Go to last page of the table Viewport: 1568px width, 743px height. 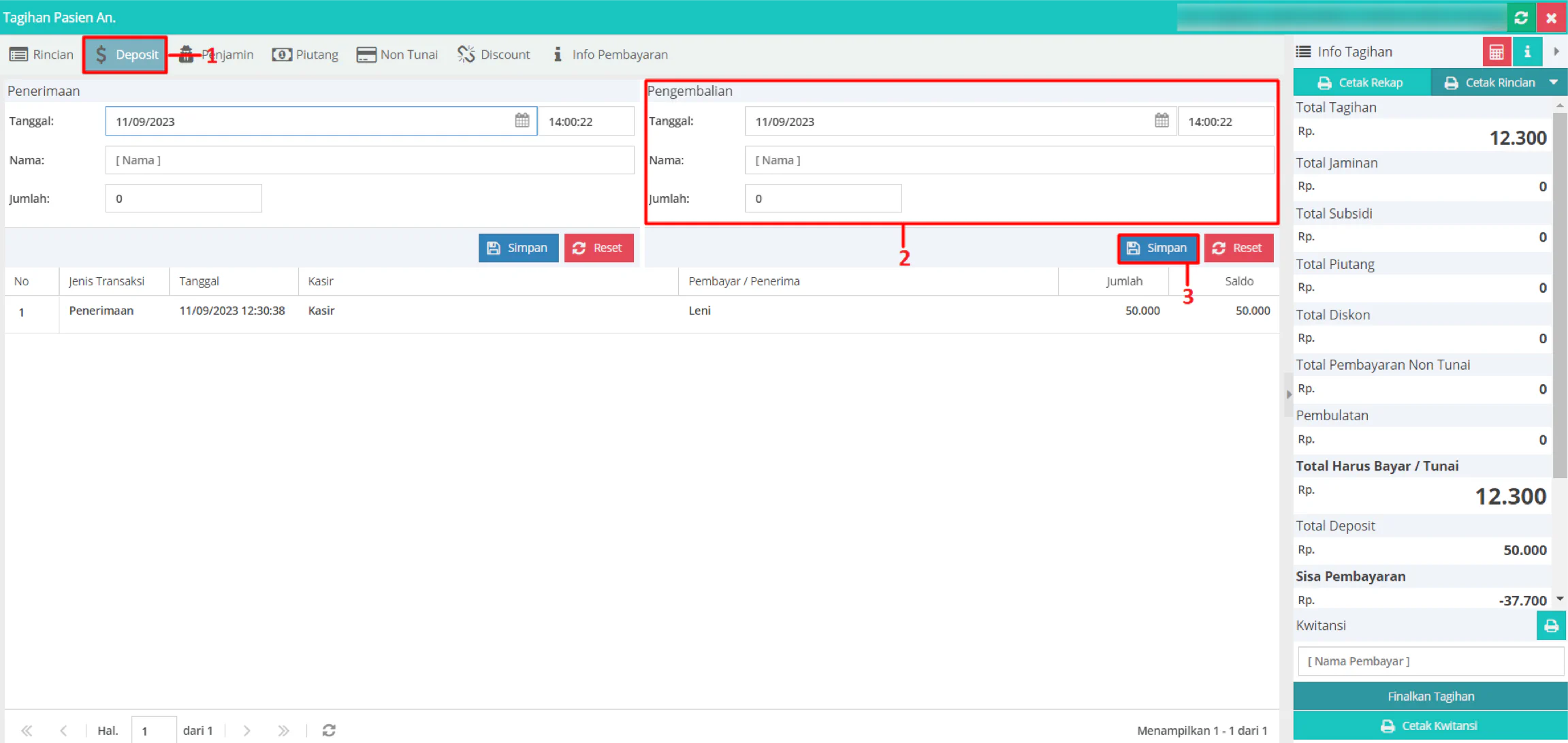coord(283,731)
